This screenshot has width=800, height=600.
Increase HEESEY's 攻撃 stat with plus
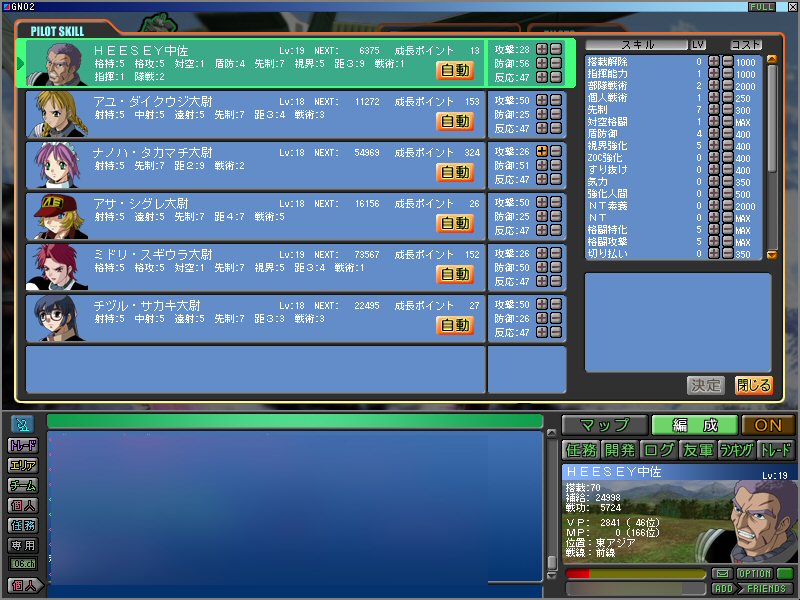pyautogui.click(x=542, y=48)
